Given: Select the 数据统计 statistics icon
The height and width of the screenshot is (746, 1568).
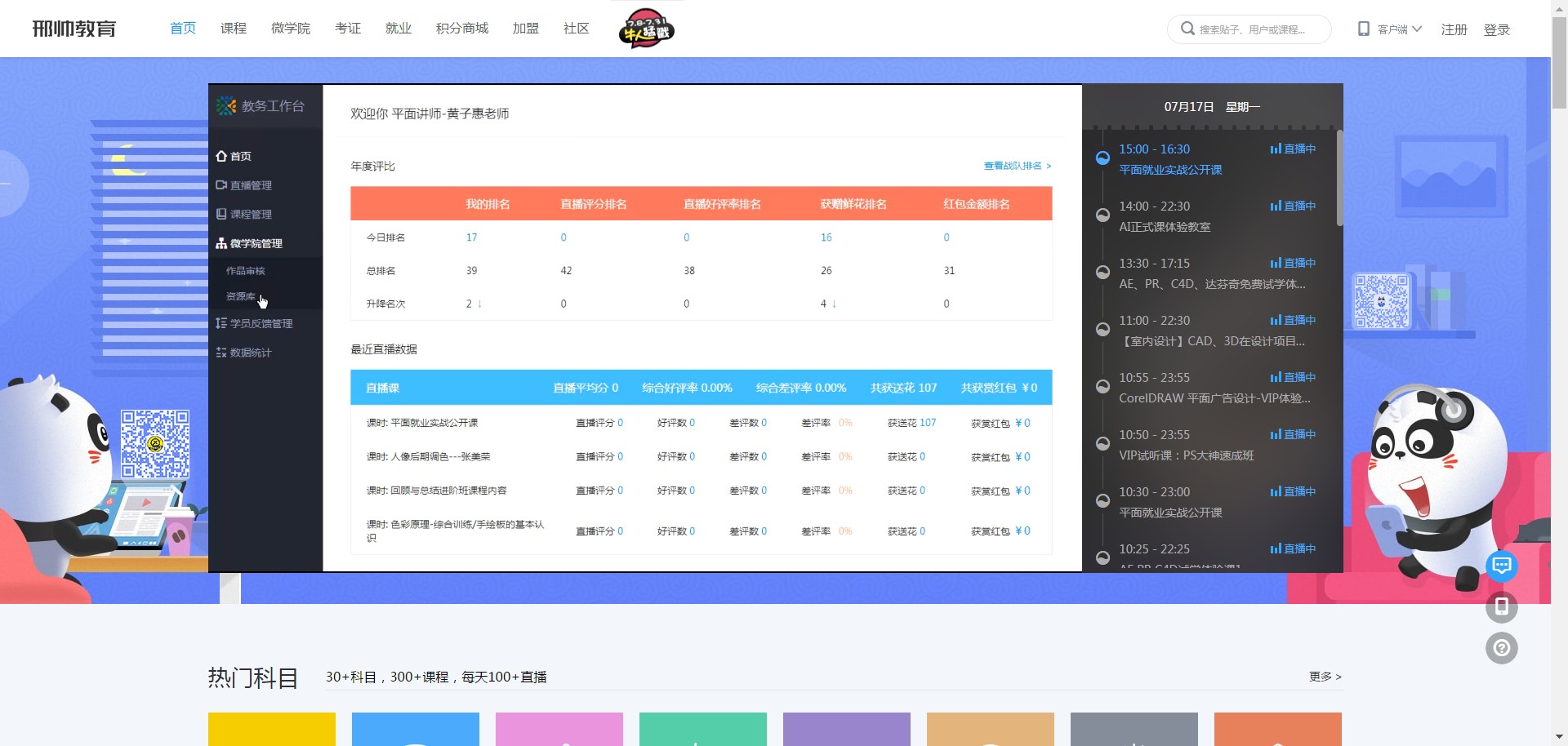Looking at the screenshot, I should tap(220, 353).
